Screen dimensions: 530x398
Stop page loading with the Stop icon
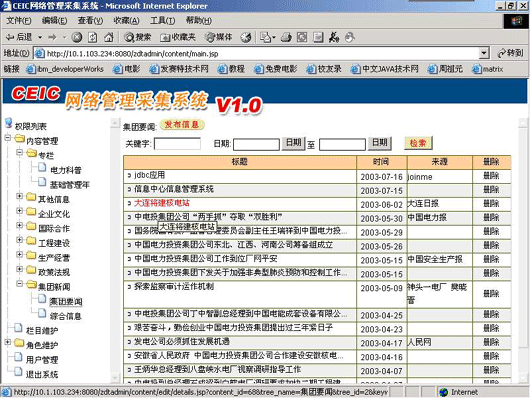(x=77, y=37)
